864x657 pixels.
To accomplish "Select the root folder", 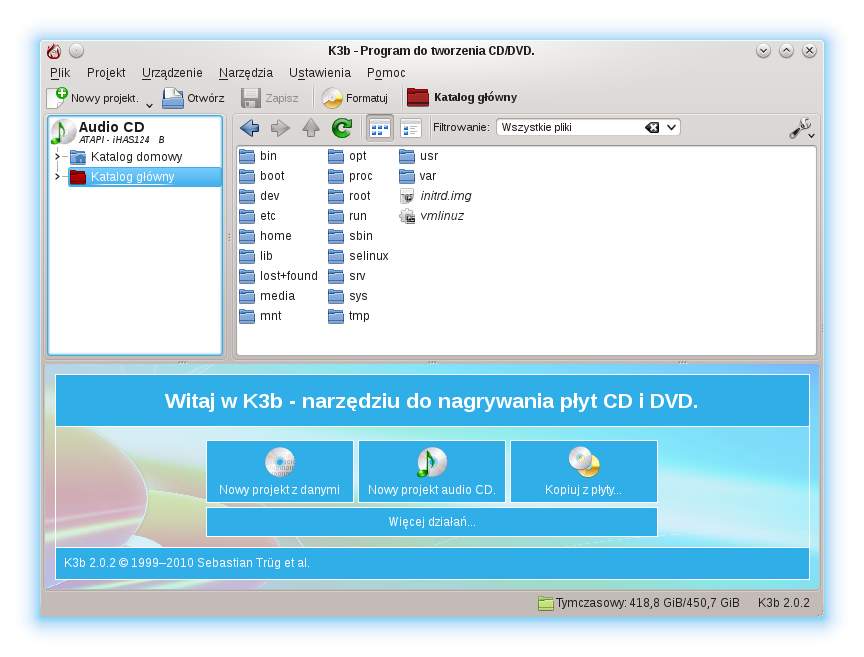I will click(349, 196).
